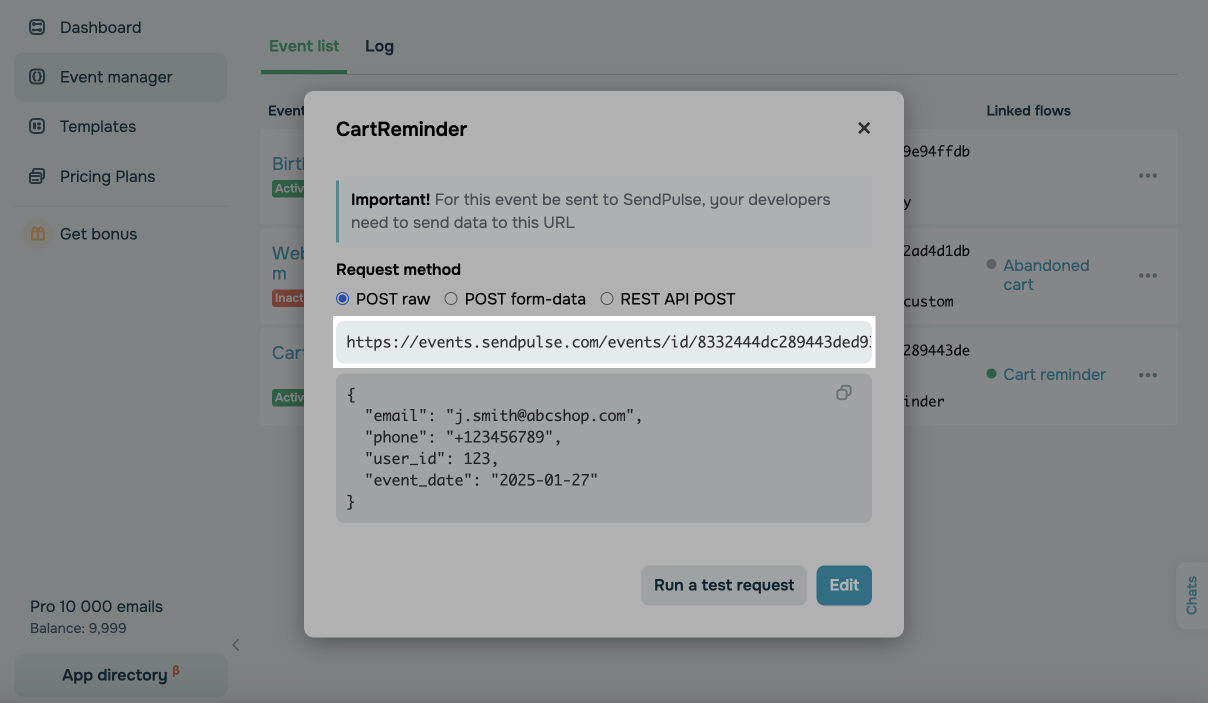Click the Get bonus gift icon
The image size is (1208, 703).
[x=37, y=234]
